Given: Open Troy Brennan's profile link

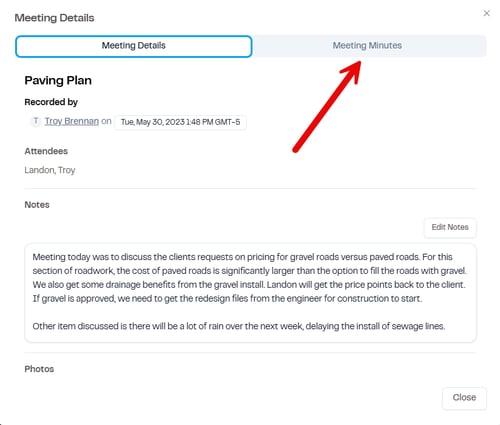Looking at the screenshot, I should pos(72,121).
